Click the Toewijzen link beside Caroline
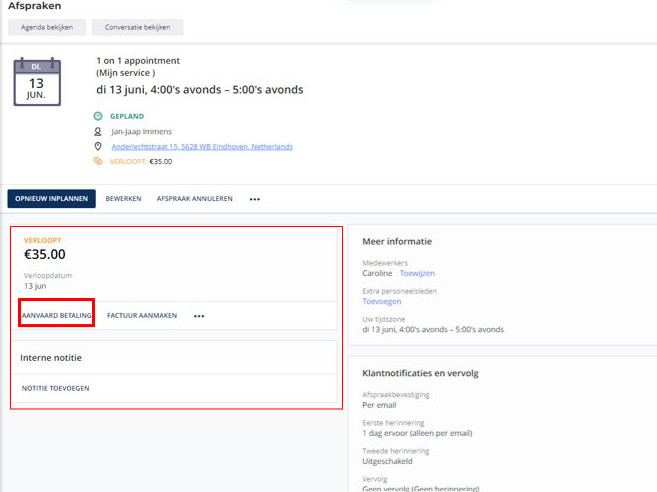 (x=417, y=273)
